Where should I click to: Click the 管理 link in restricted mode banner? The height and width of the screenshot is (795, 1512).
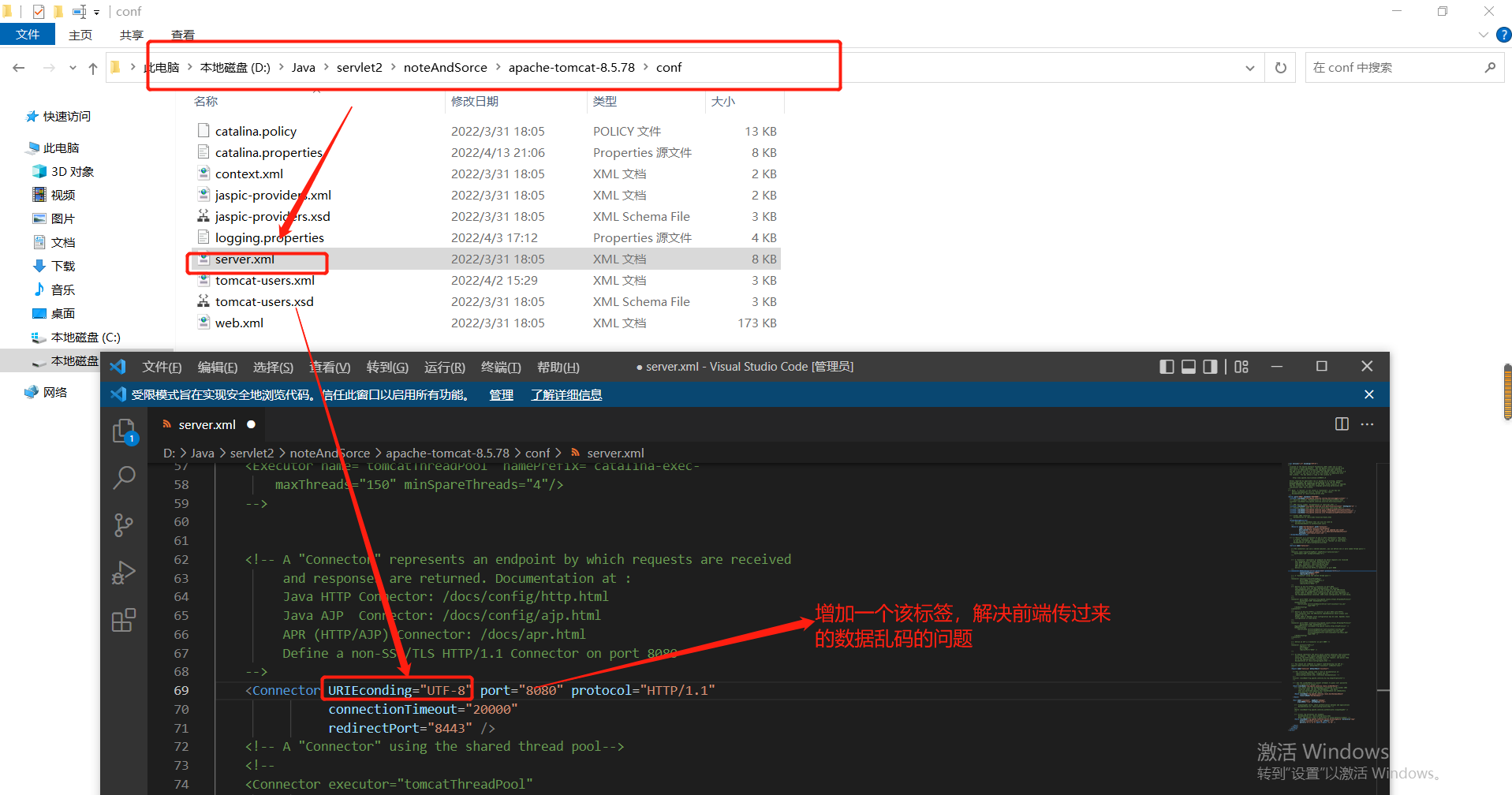pyautogui.click(x=501, y=394)
